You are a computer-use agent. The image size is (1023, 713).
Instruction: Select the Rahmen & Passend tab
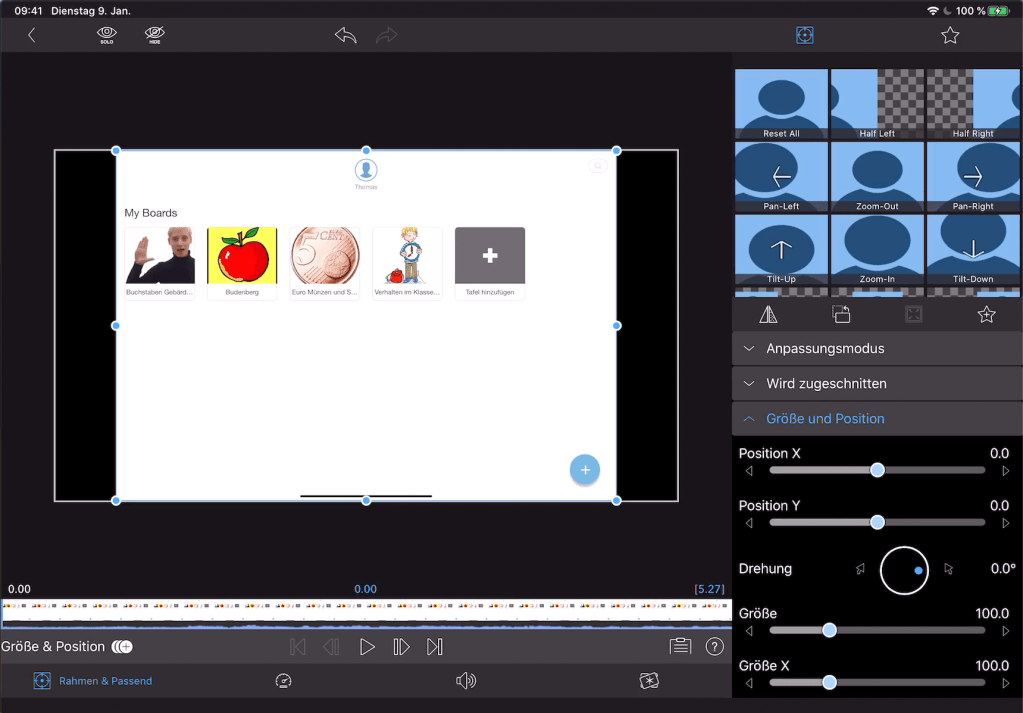[x=93, y=681]
